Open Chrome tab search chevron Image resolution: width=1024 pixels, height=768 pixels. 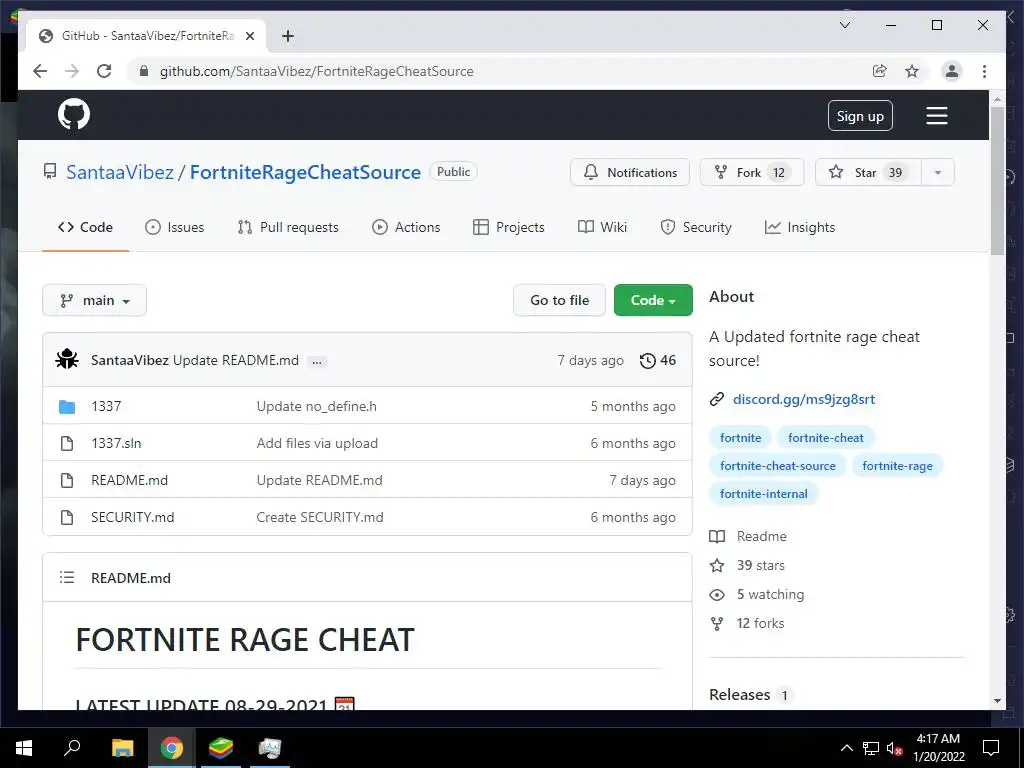pos(844,25)
